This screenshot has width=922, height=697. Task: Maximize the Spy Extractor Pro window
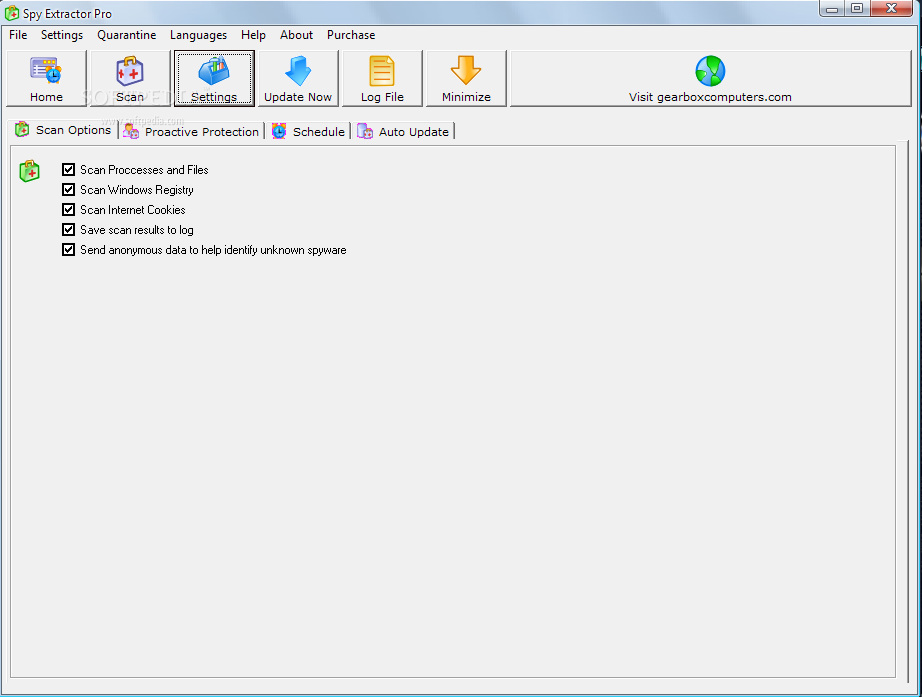click(x=857, y=8)
